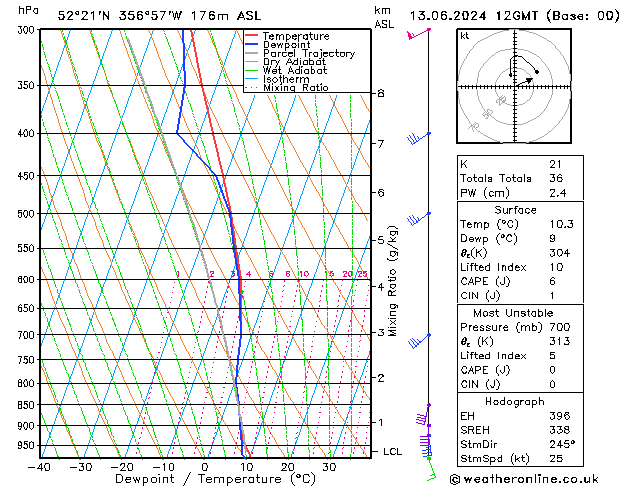Click the Isotherm legend entry
Image resolution: width=629 pixels, height=486 pixels.
pos(277,79)
